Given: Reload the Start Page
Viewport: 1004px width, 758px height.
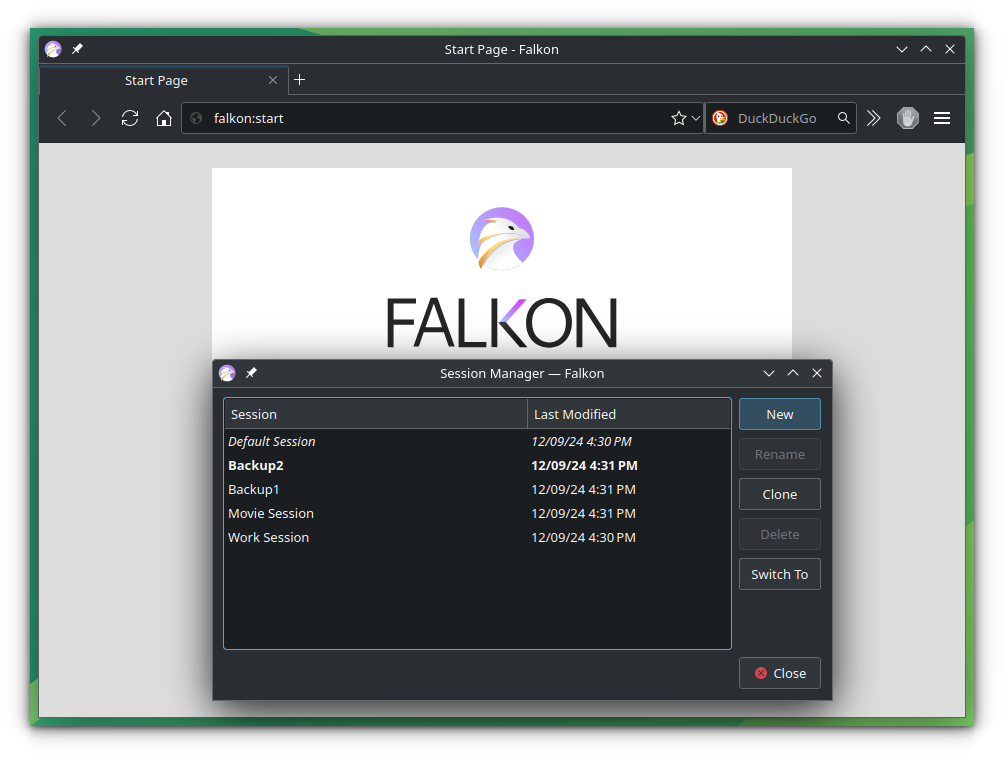Looking at the screenshot, I should point(130,118).
